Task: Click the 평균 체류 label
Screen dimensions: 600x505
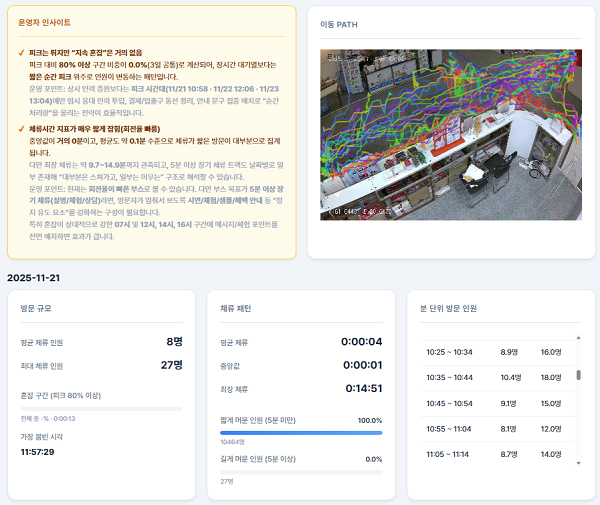Action: 234,342
